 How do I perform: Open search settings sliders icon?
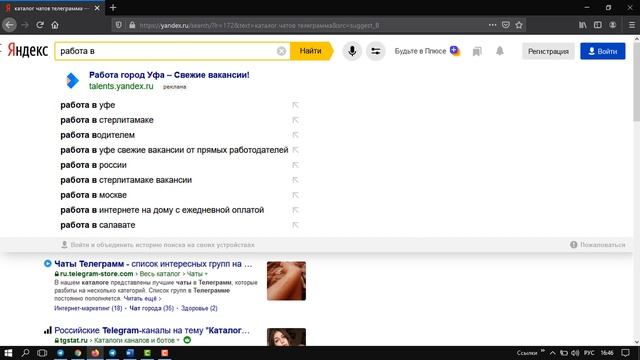point(376,51)
